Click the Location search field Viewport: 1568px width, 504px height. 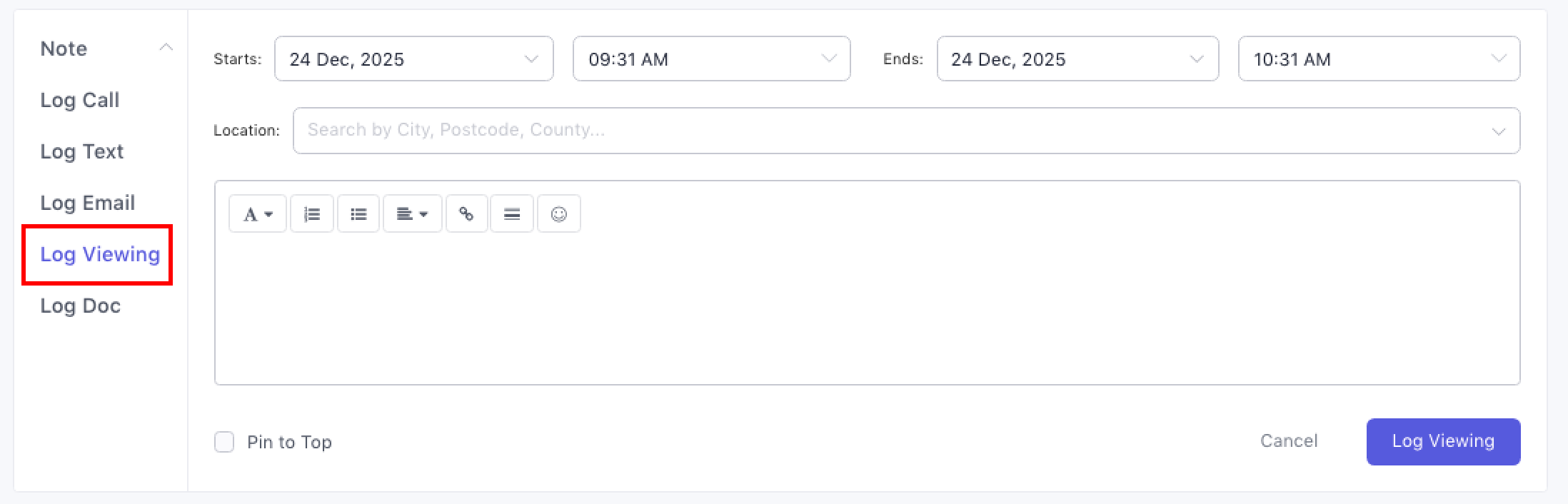893,131
